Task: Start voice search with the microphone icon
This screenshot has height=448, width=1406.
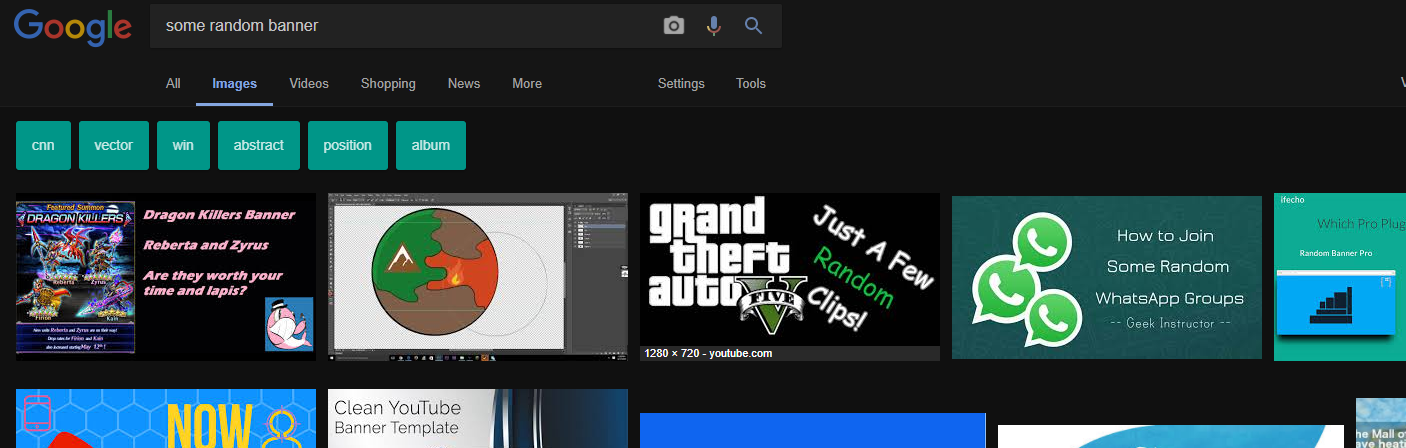Action: coord(713,26)
